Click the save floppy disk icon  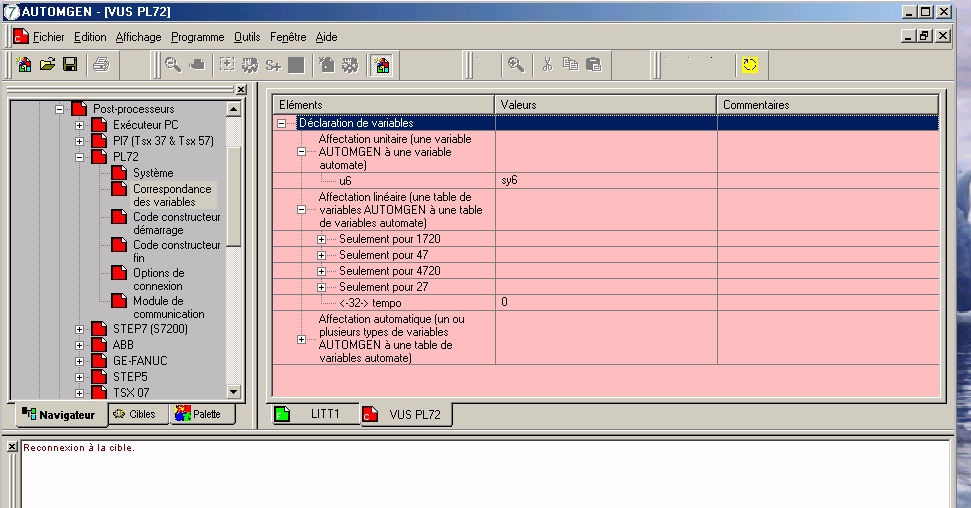coord(70,65)
